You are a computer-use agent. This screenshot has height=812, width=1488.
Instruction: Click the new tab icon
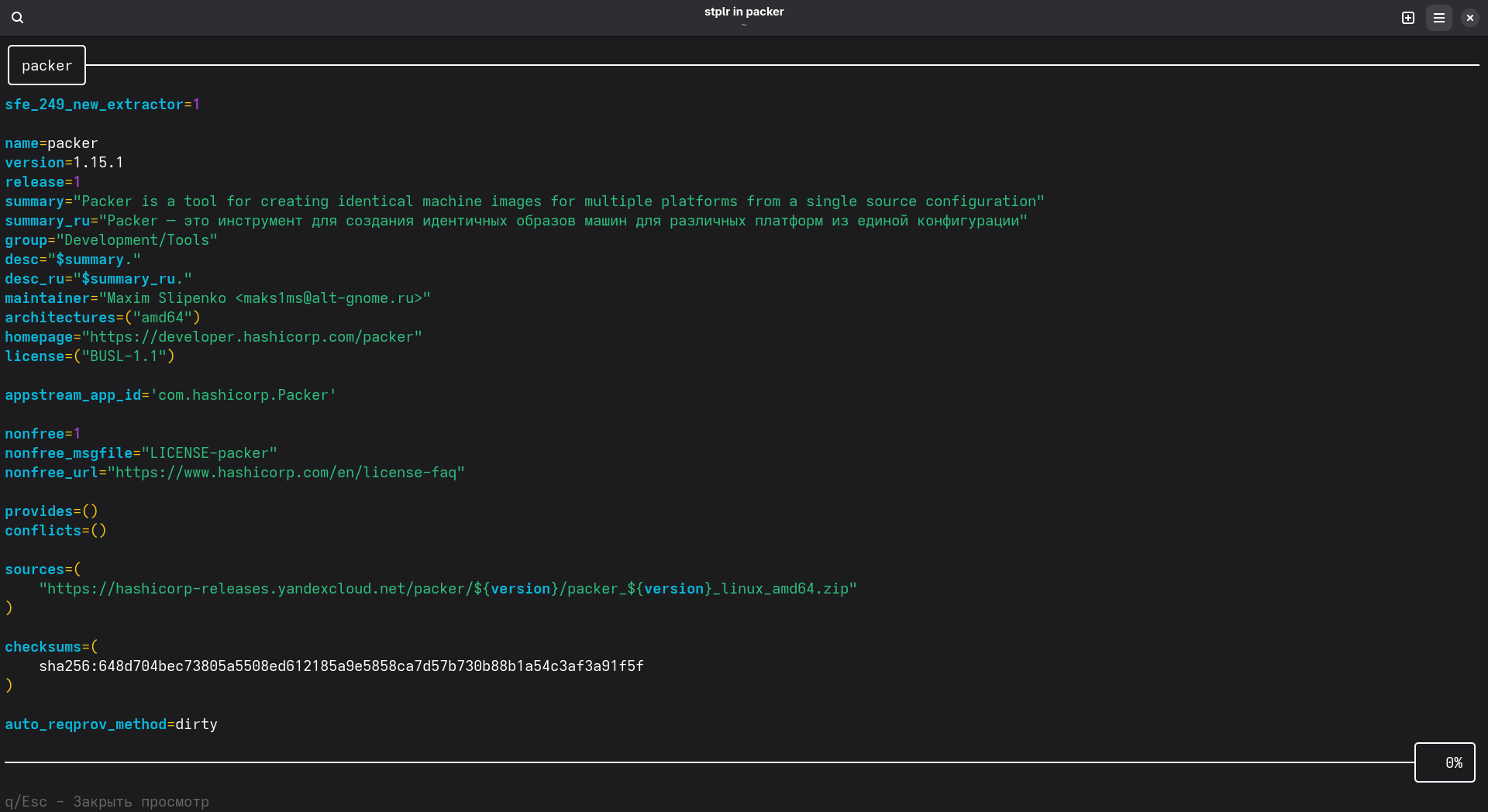click(1408, 17)
